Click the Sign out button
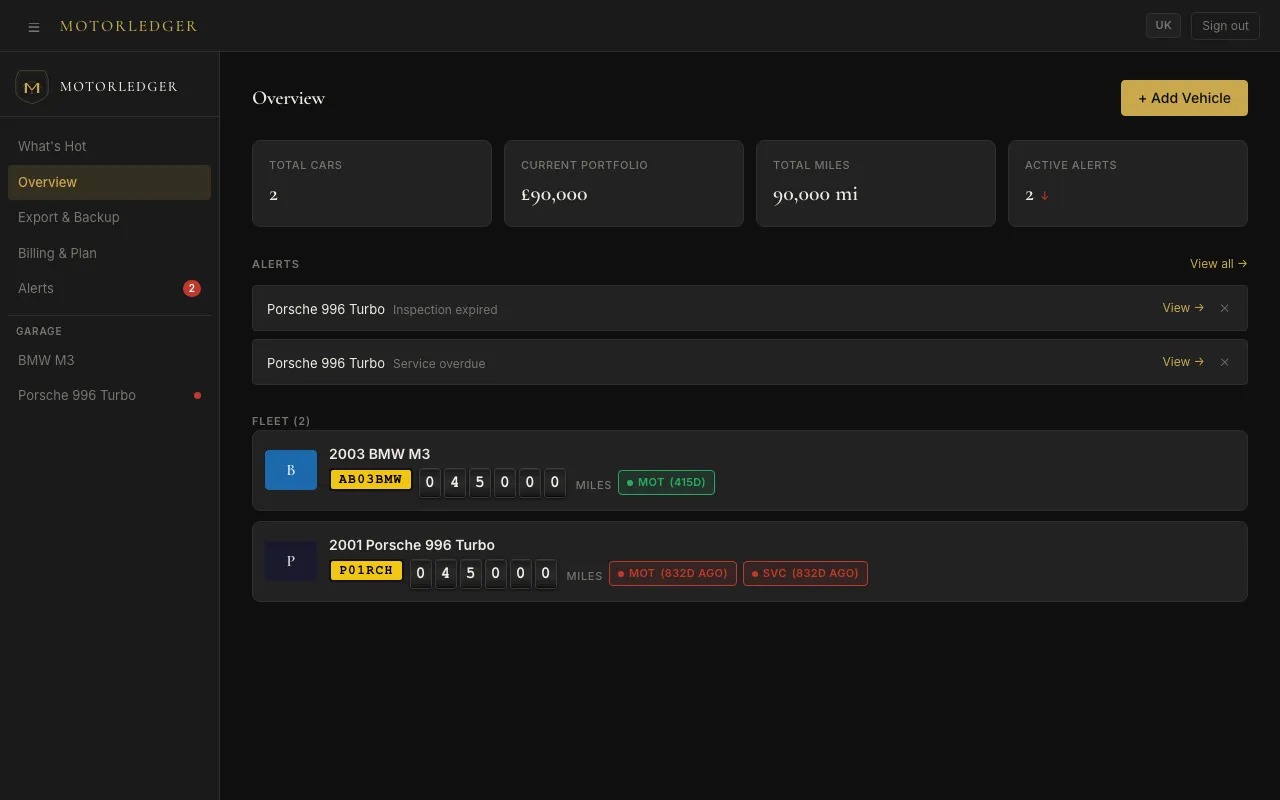Viewport: 1280px width, 800px height. coord(1225,26)
